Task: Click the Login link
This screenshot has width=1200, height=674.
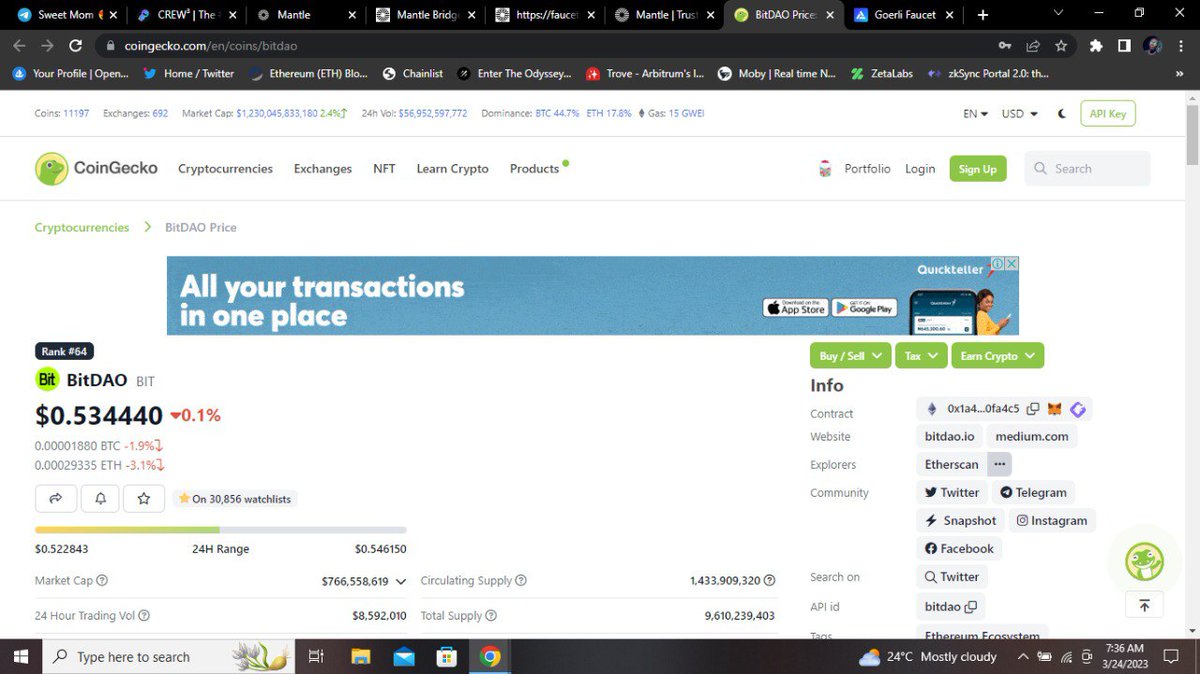Action: click(920, 169)
